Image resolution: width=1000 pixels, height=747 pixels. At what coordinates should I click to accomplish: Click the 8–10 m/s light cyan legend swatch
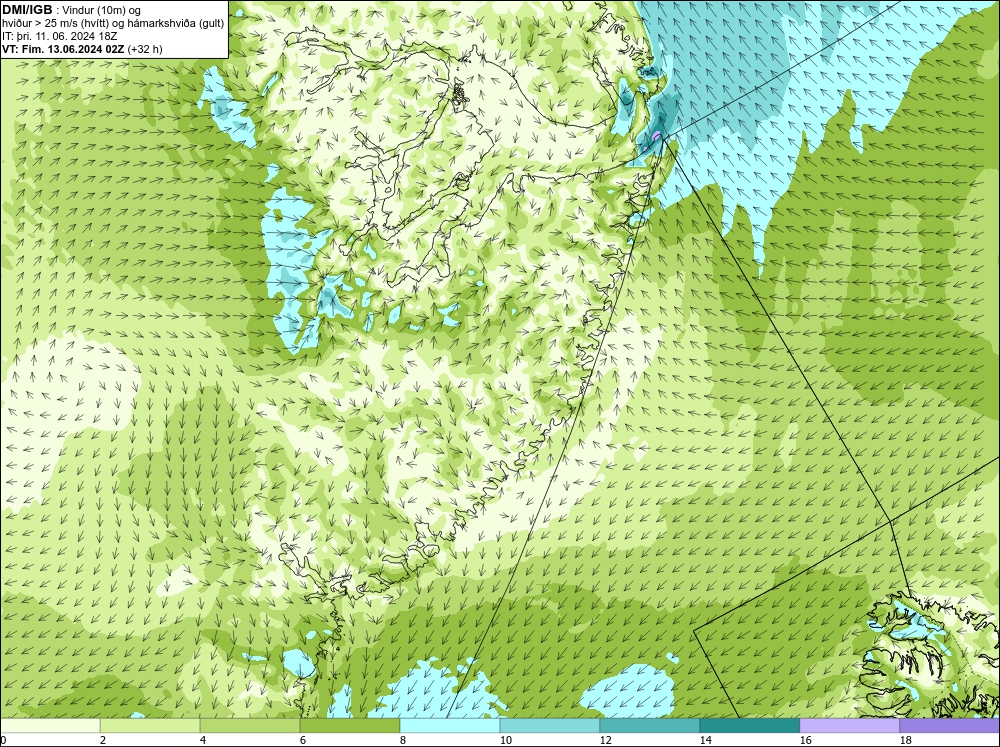click(450, 726)
